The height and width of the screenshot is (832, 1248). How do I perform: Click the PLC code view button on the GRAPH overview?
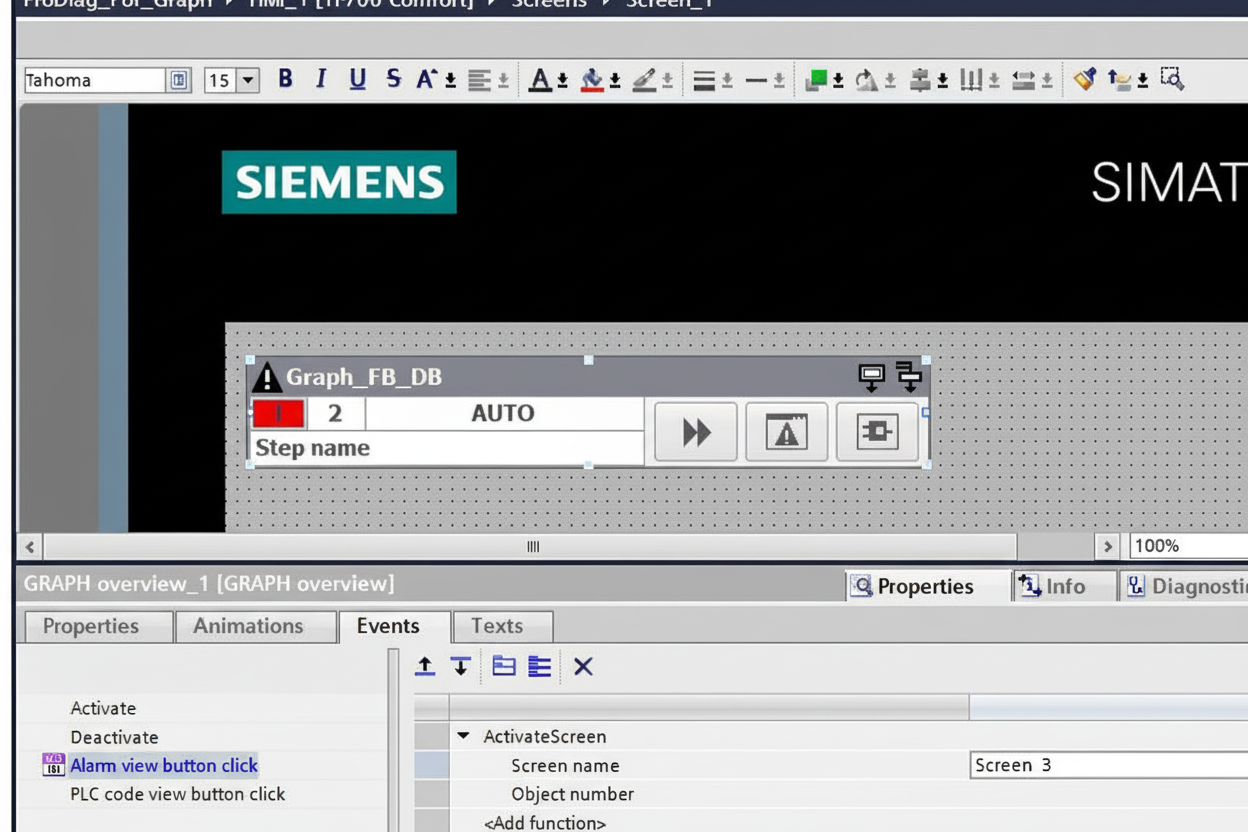coord(877,431)
